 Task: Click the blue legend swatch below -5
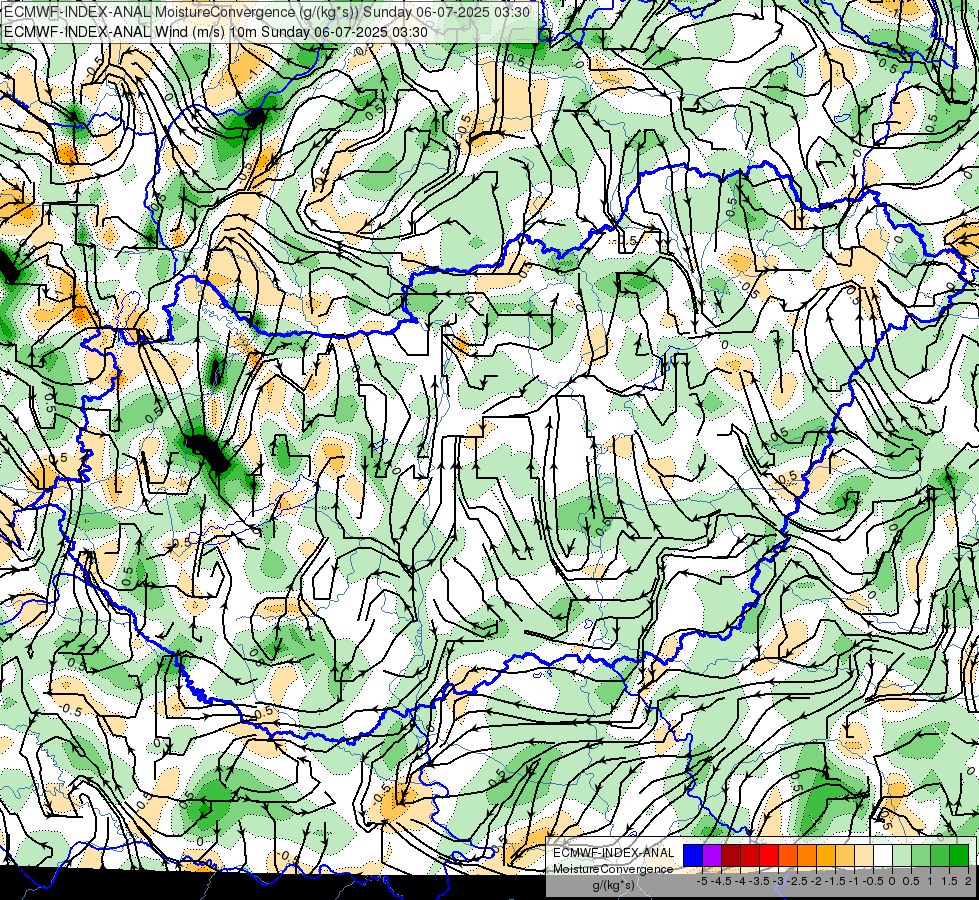coord(693,855)
